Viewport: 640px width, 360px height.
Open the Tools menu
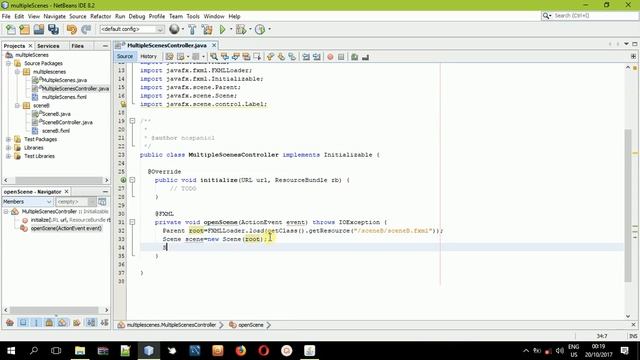point(193,16)
